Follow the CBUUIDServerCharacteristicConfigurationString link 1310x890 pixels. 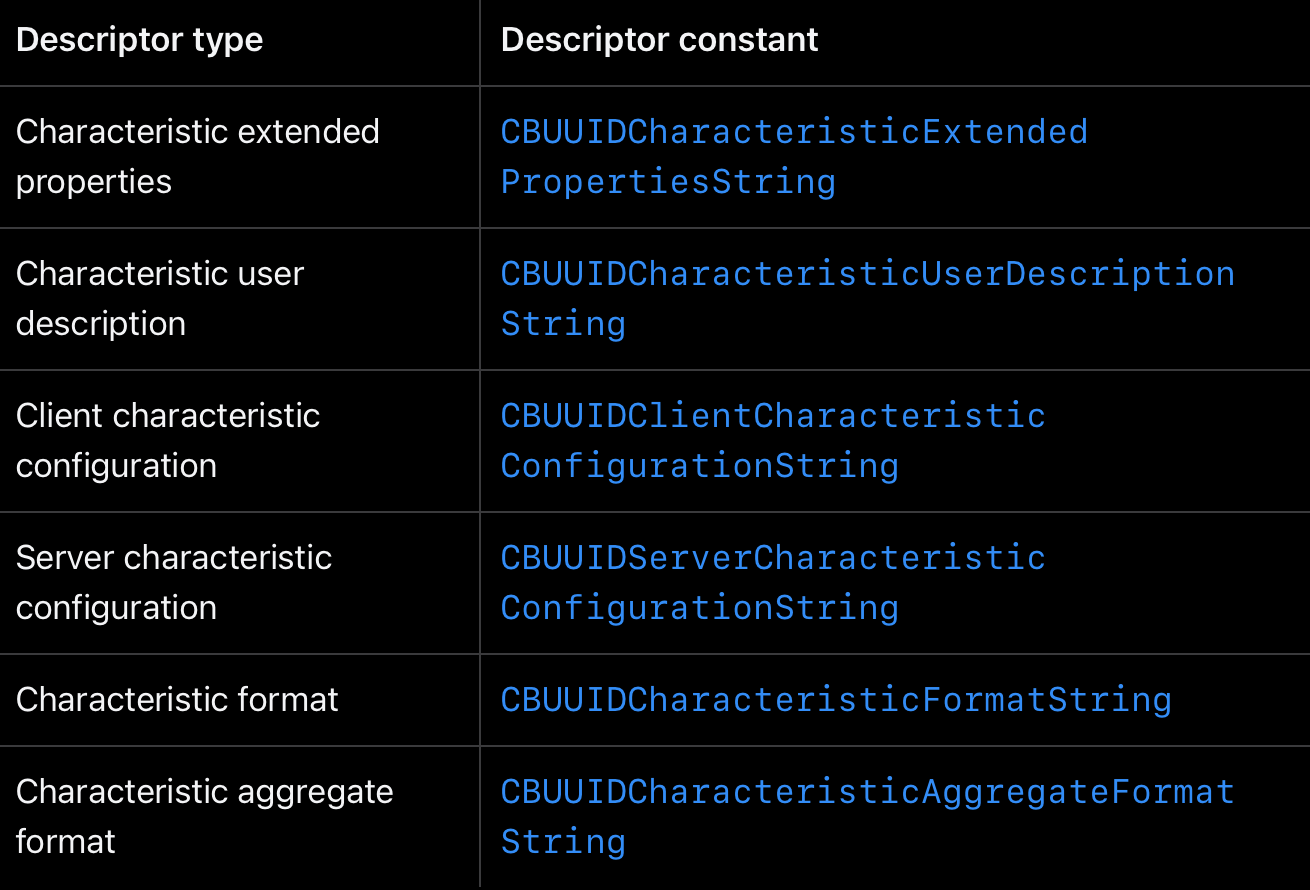[x=773, y=583]
